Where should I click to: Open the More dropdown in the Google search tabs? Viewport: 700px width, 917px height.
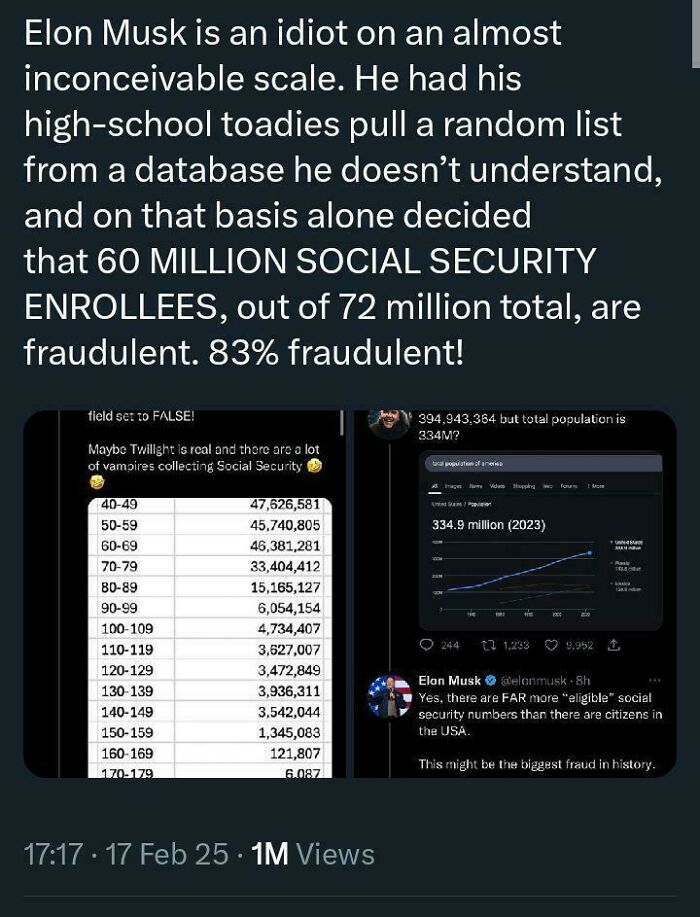[597, 484]
